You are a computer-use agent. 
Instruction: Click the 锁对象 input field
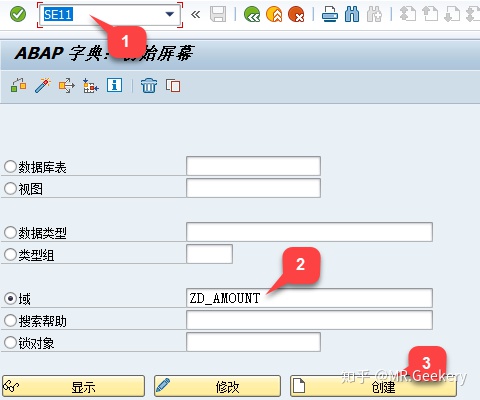[253, 342]
